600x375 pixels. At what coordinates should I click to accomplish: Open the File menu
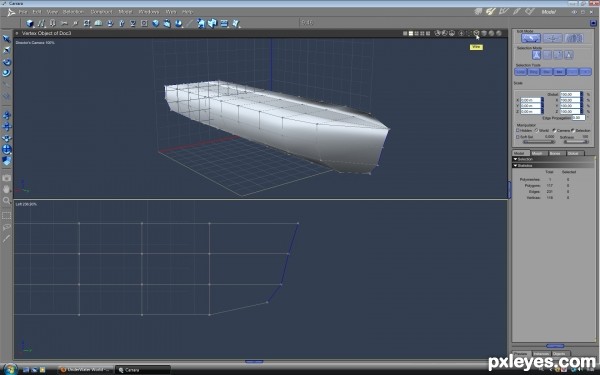23,12
